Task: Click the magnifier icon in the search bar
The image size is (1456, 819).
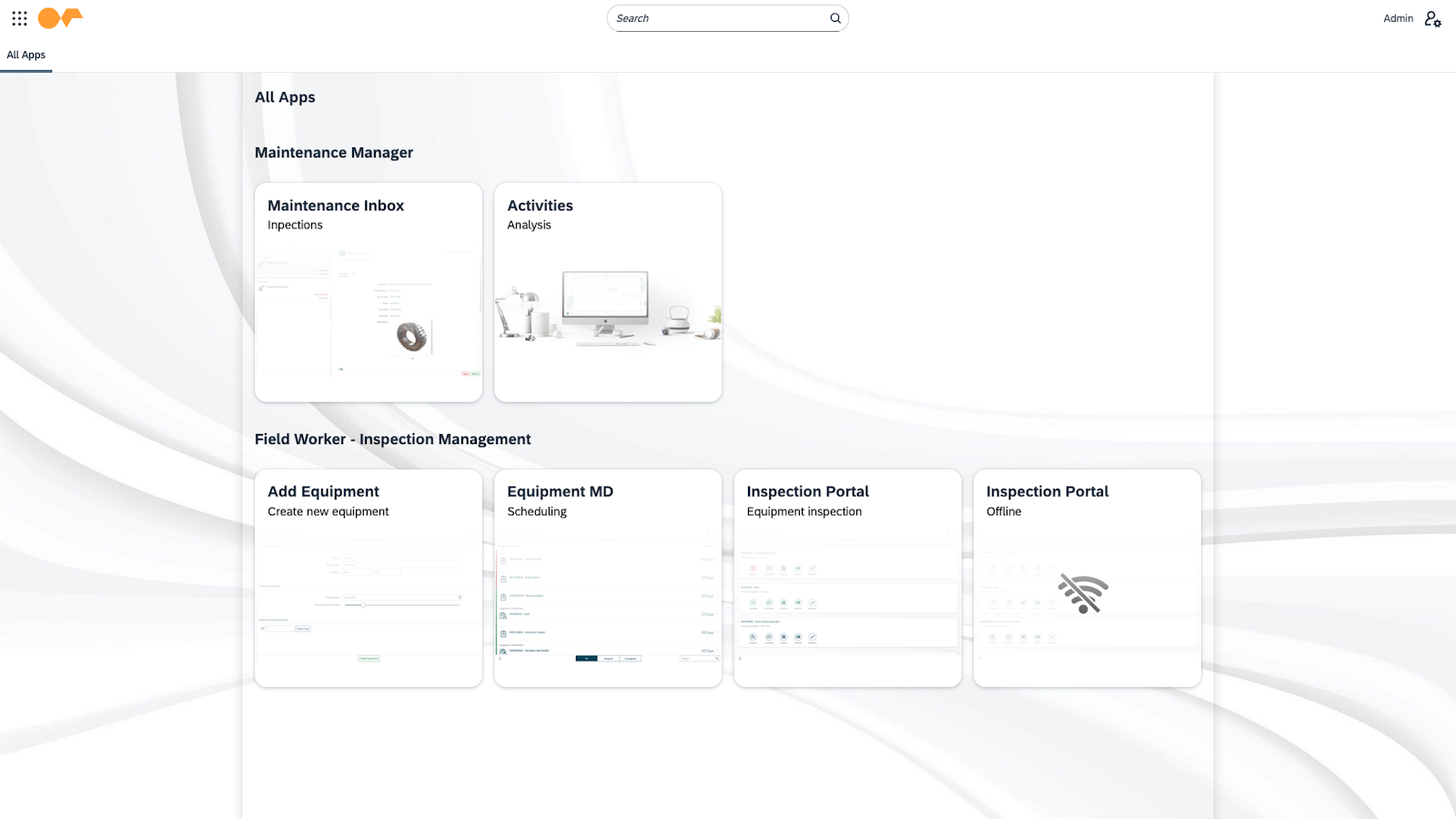Action: 834,18
